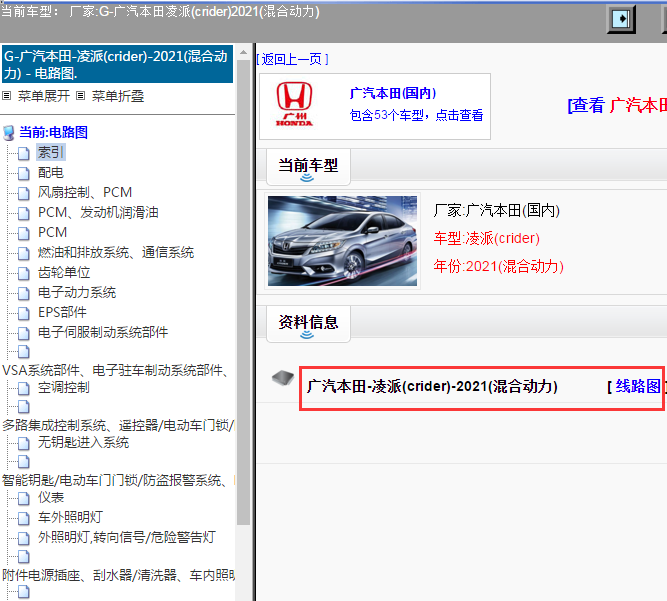Open EPS部件 tree item
The width and height of the screenshot is (667, 601).
(x=62, y=312)
